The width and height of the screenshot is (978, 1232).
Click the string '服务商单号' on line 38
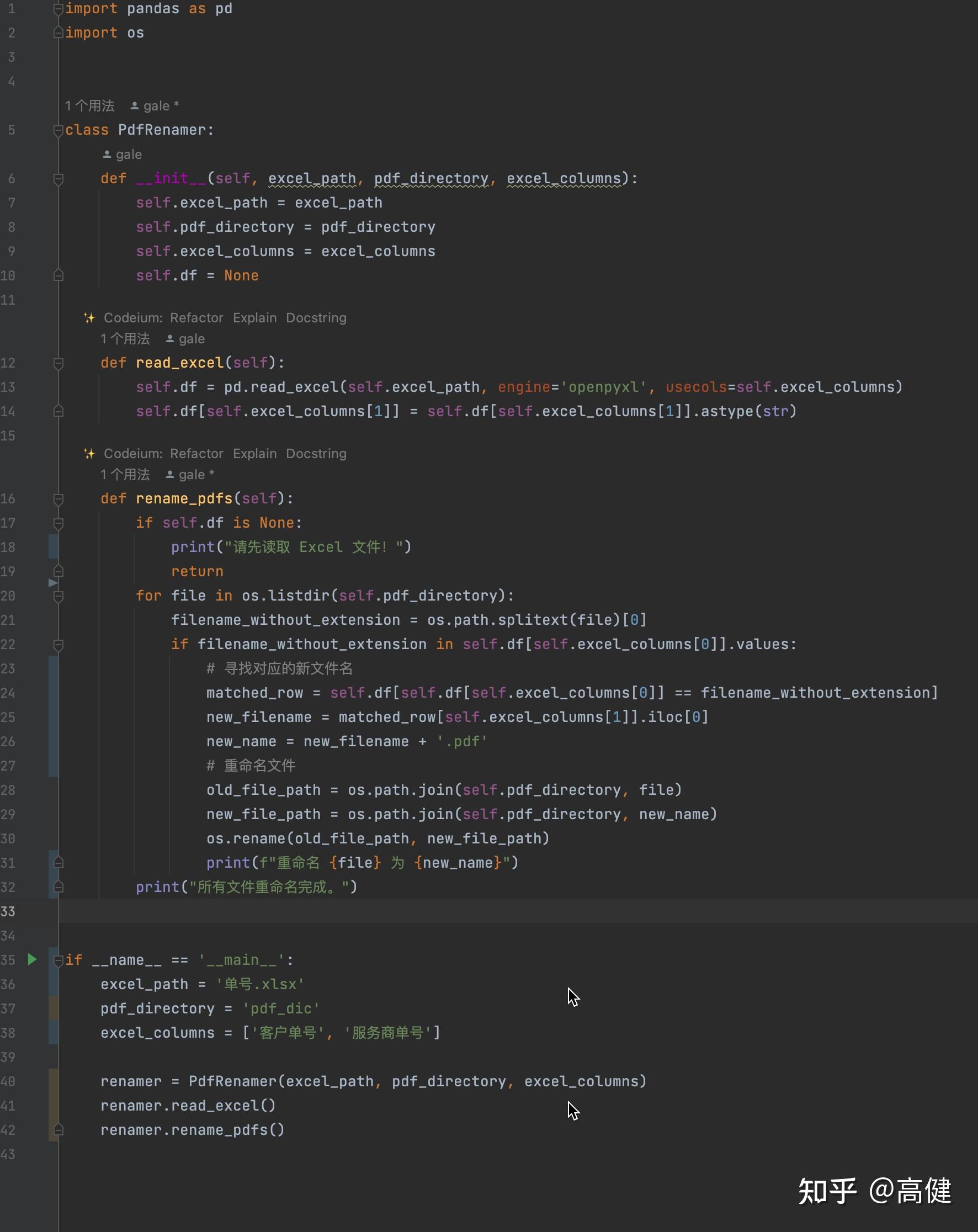click(388, 1033)
